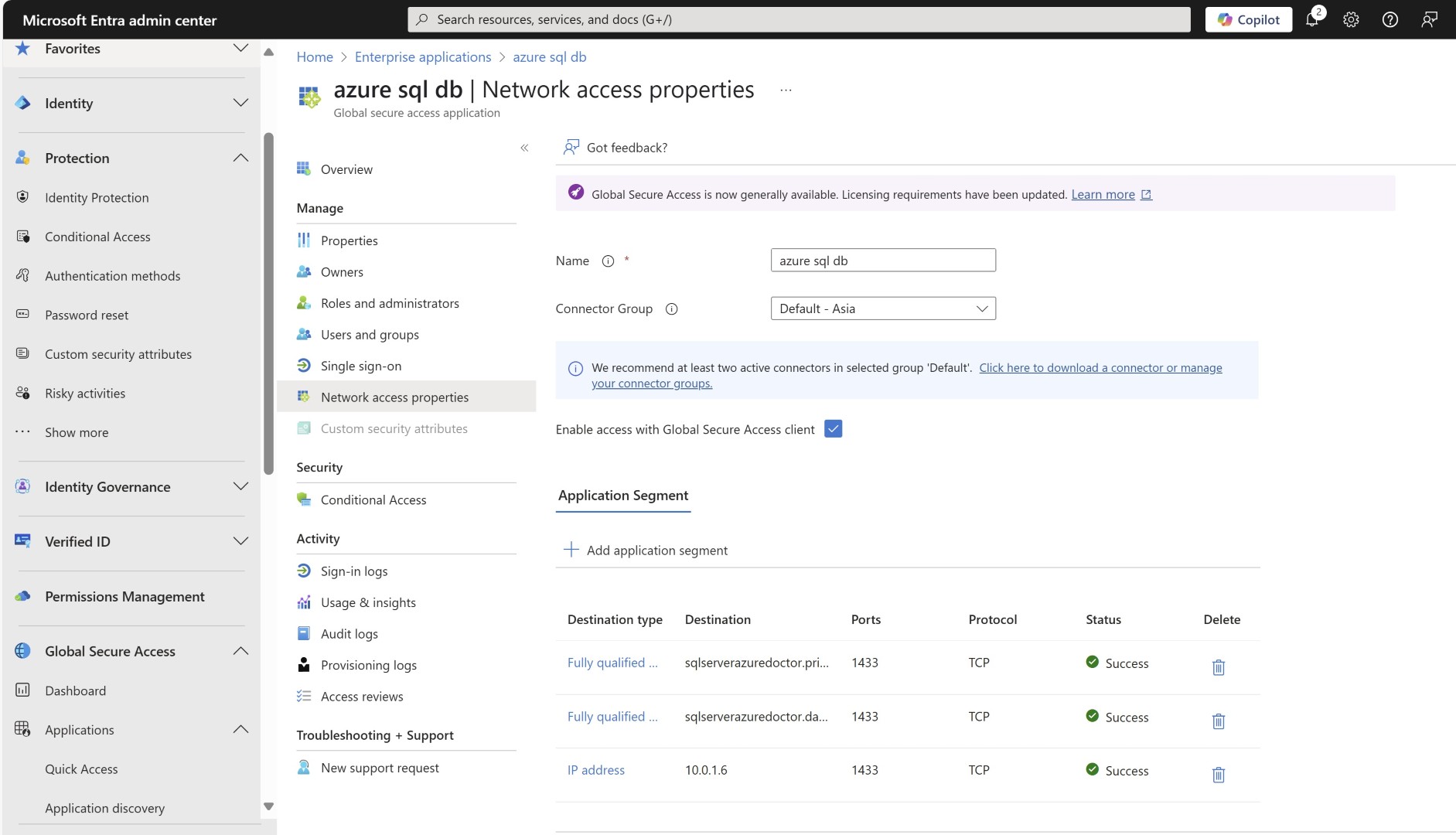Click the left navigation scrollbar
Screen dimensions: 1456x835
pos(268,304)
